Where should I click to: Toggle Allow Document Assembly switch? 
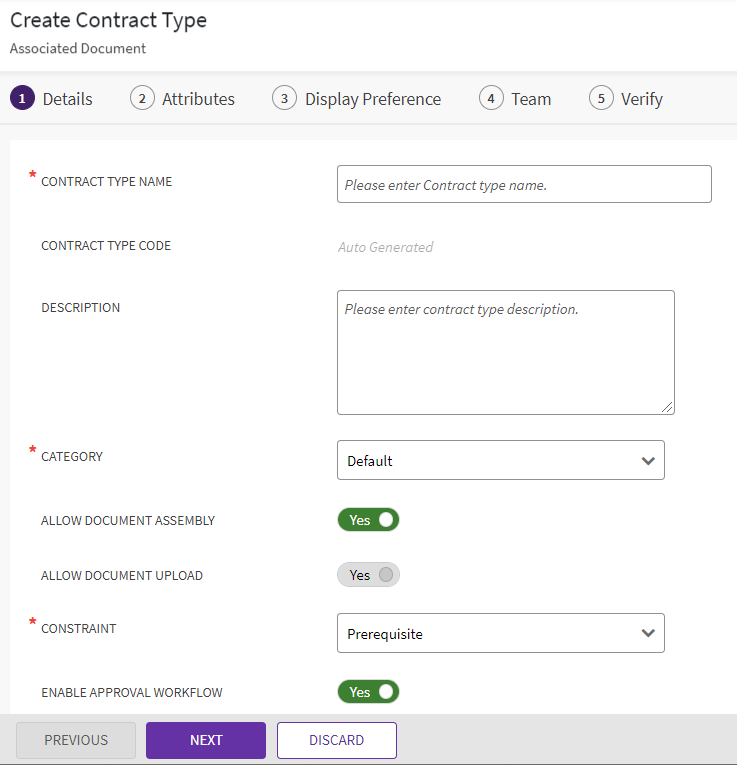(x=368, y=520)
